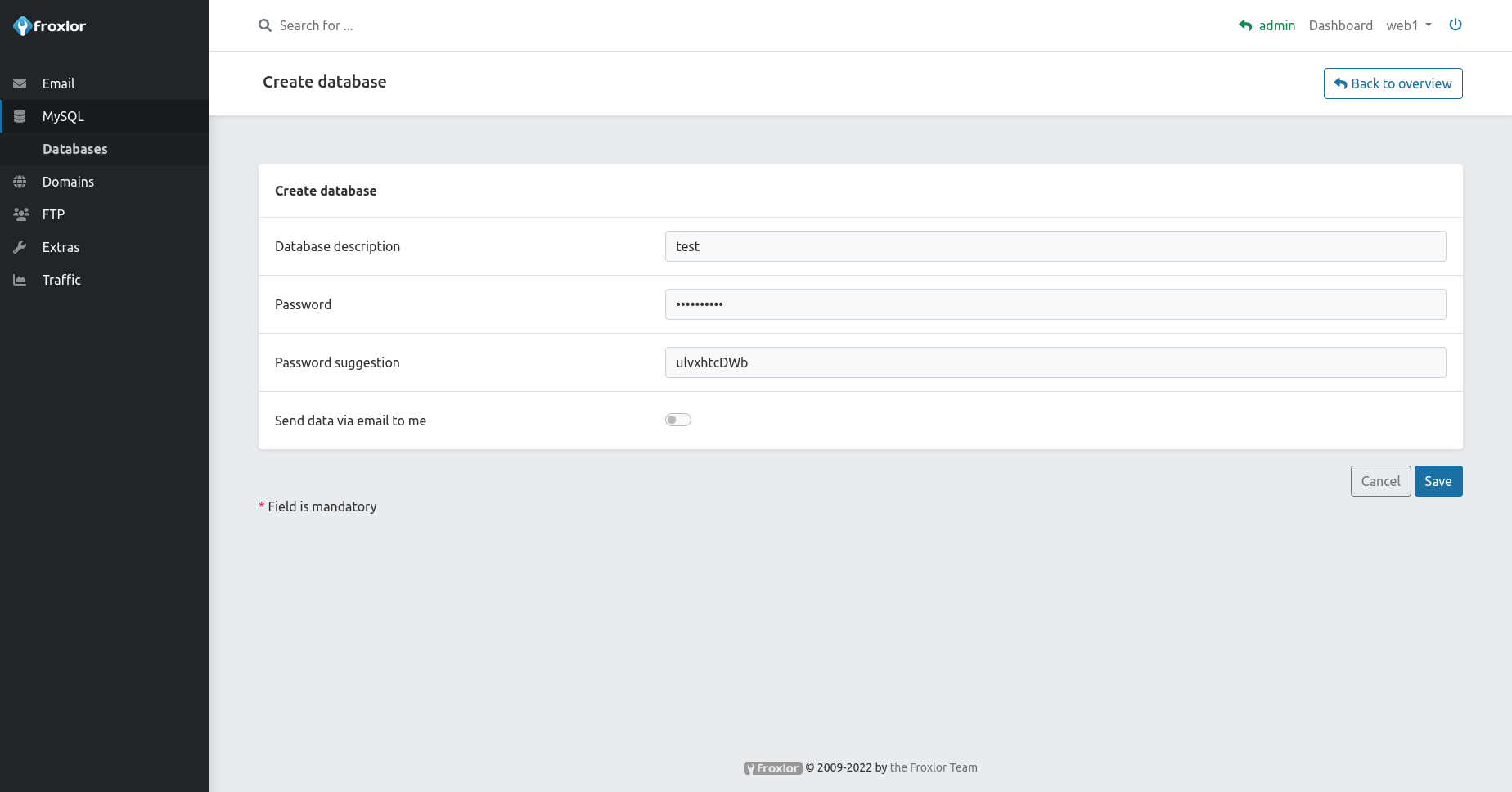Image resolution: width=1512 pixels, height=792 pixels.
Task: Open the Databases submenu item
Action: [75, 149]
